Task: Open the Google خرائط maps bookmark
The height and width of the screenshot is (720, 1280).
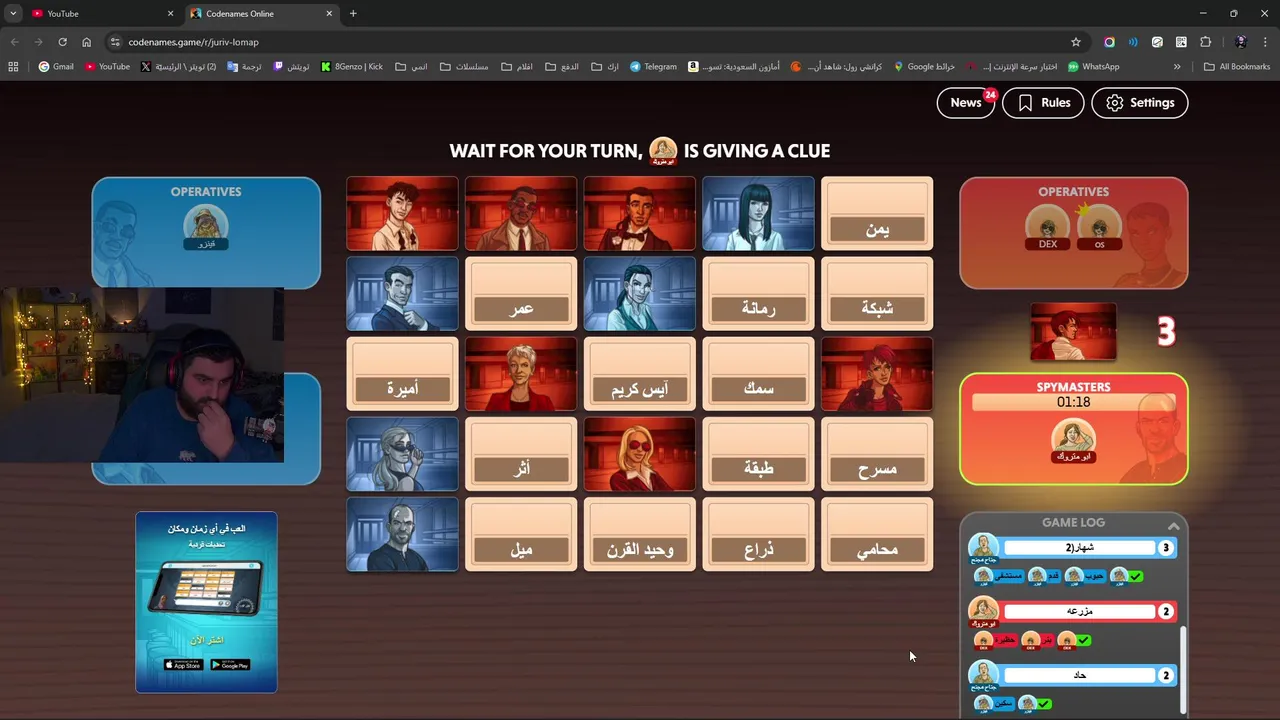Action: [924, 67]
